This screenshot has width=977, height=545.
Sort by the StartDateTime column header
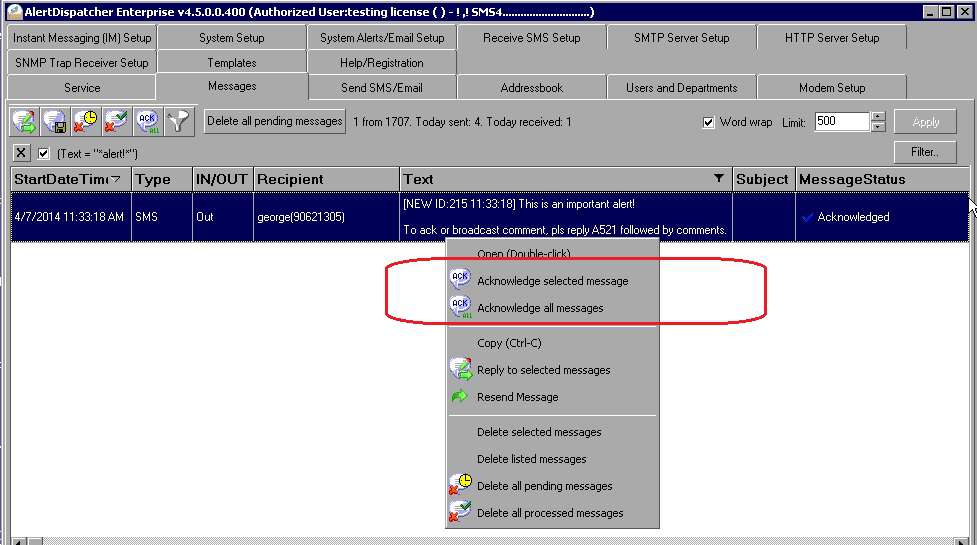pos(71,179)
